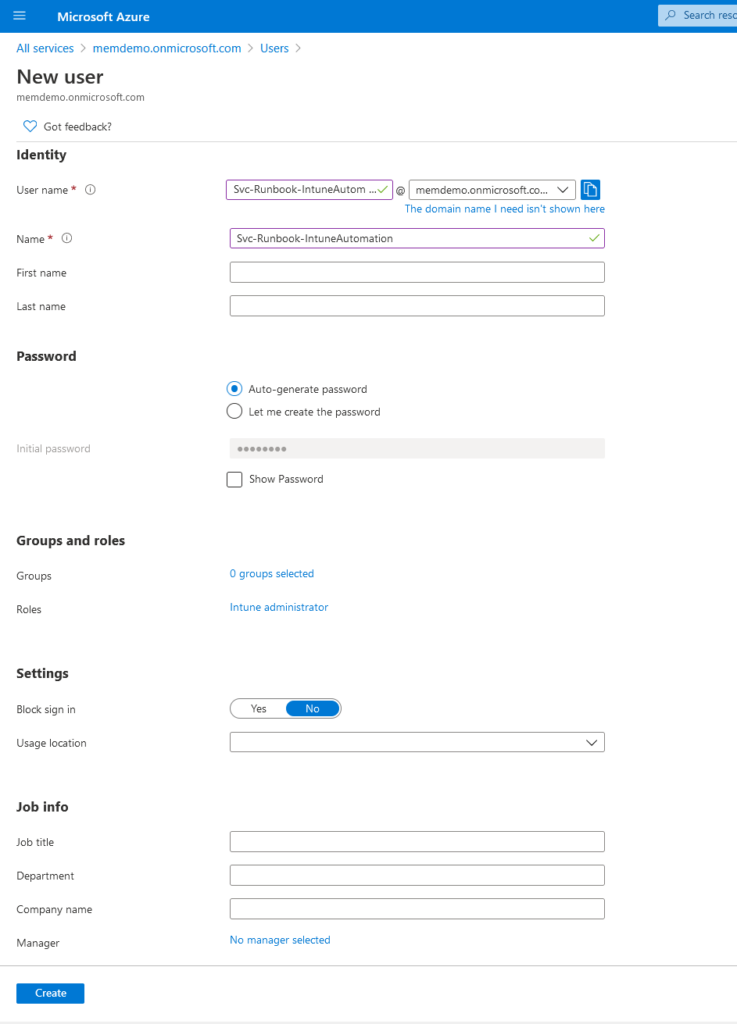Select Let me create the password

click(x=234, y=411)
